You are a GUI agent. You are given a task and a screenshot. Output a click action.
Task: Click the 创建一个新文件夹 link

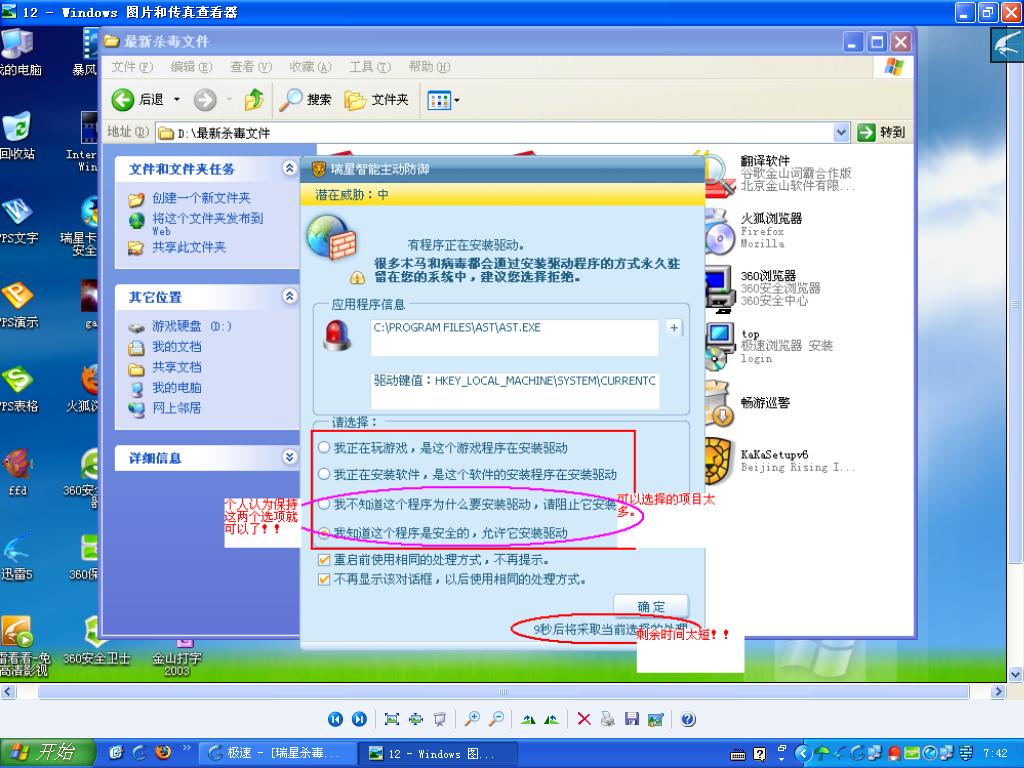(201, 198)
